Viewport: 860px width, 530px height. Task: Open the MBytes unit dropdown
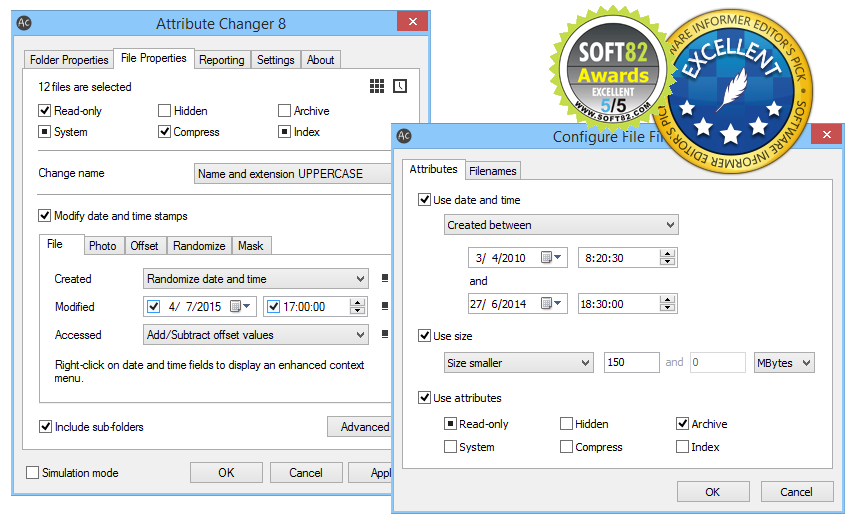pos(784,363)
